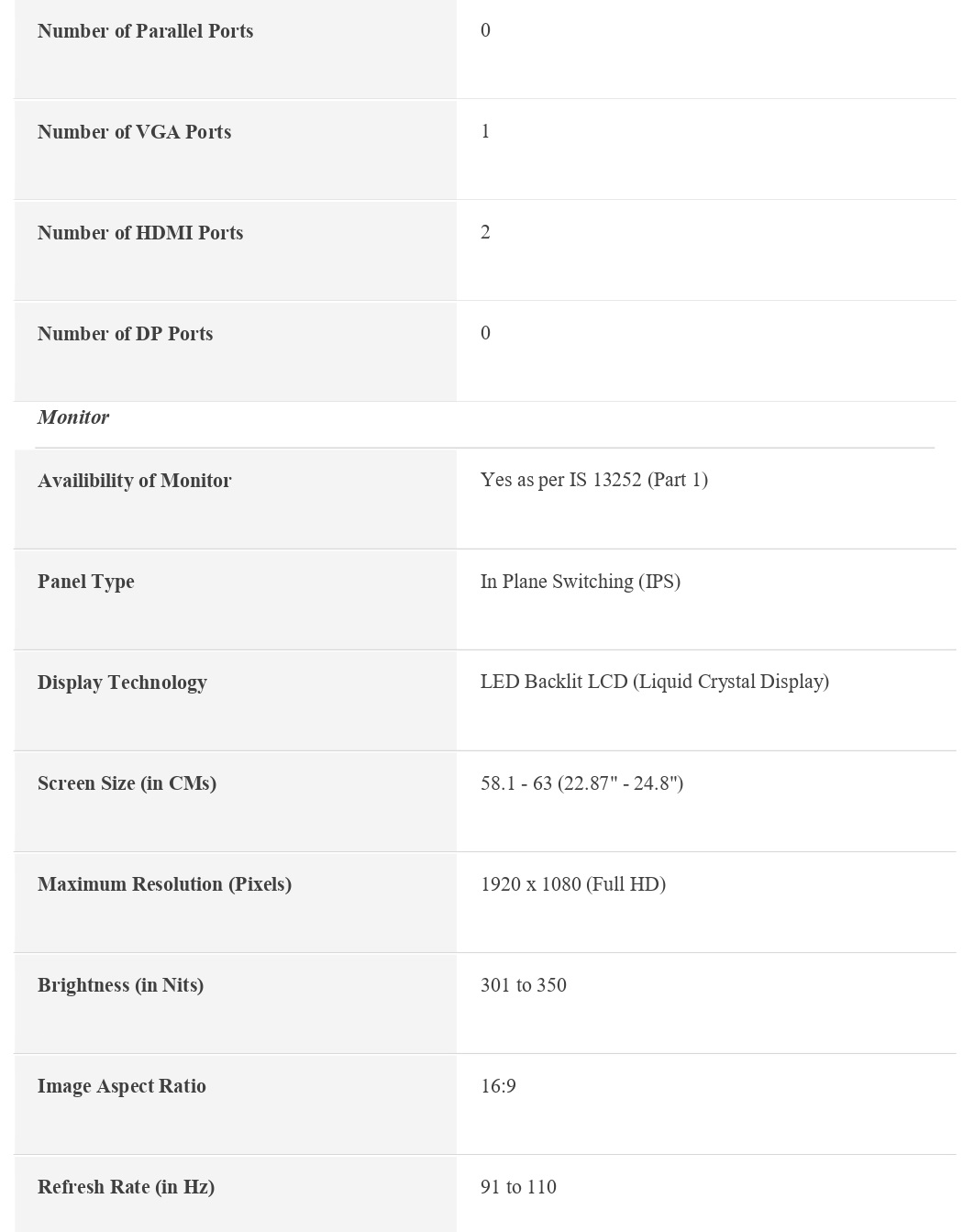This screenshot has width=963, height=1232.
Task: Select the "58.1 - 63" screen size value
Action: pyautogui.click(x=581, y=783)
